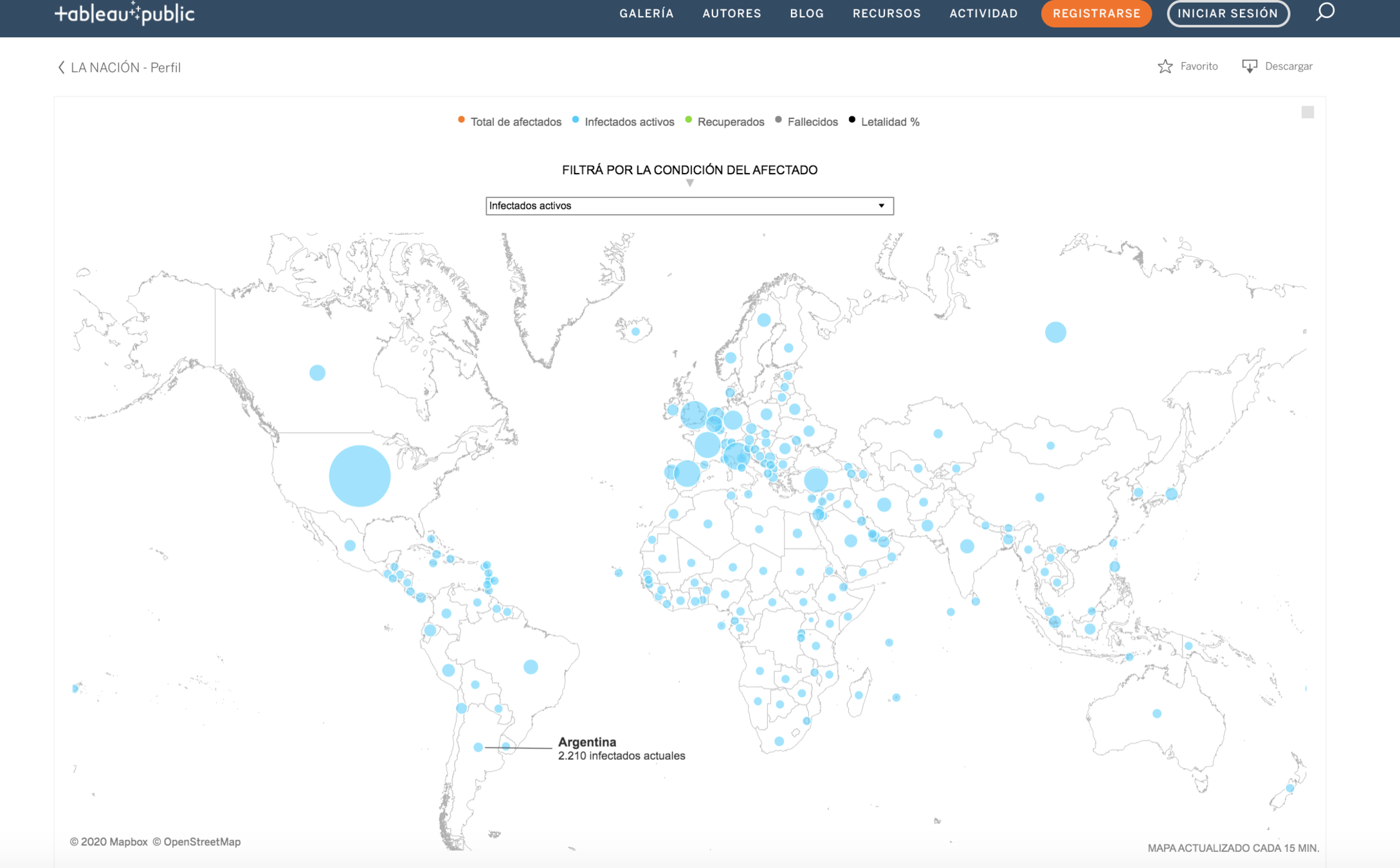Click the triangle below the filter title
Screen dimensions: 1400x868
689,183
